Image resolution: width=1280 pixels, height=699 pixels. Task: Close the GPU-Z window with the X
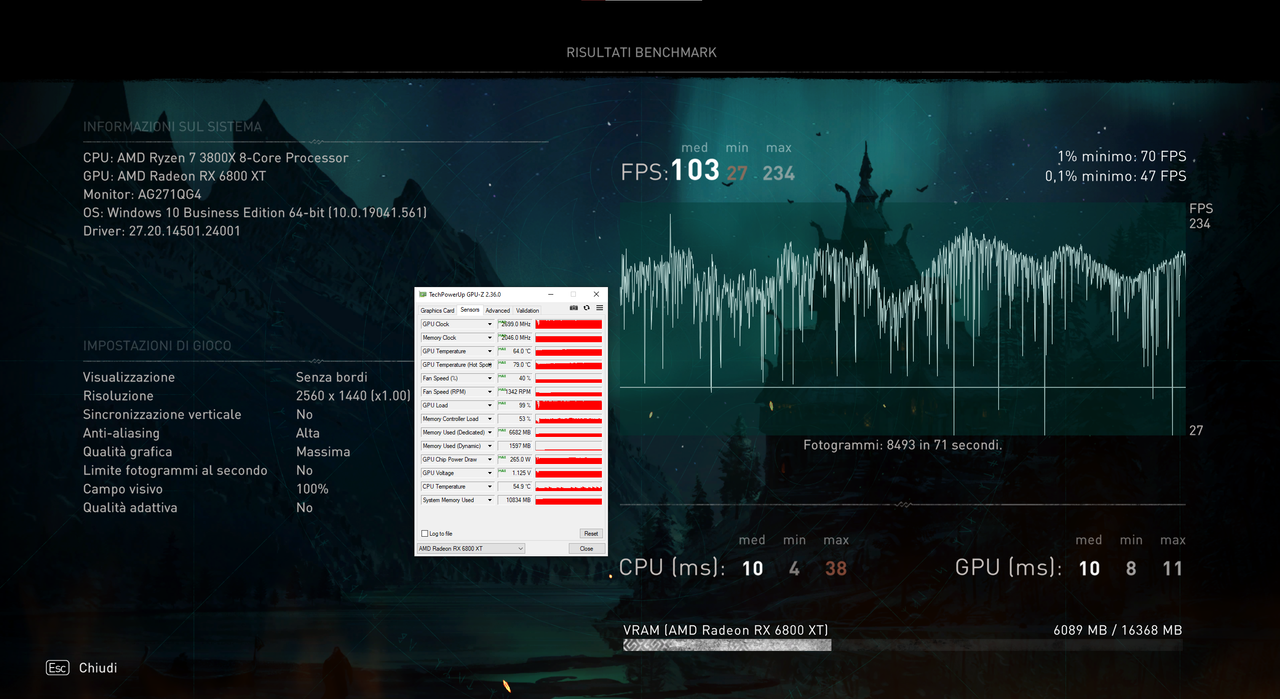[x=596, y=294]
